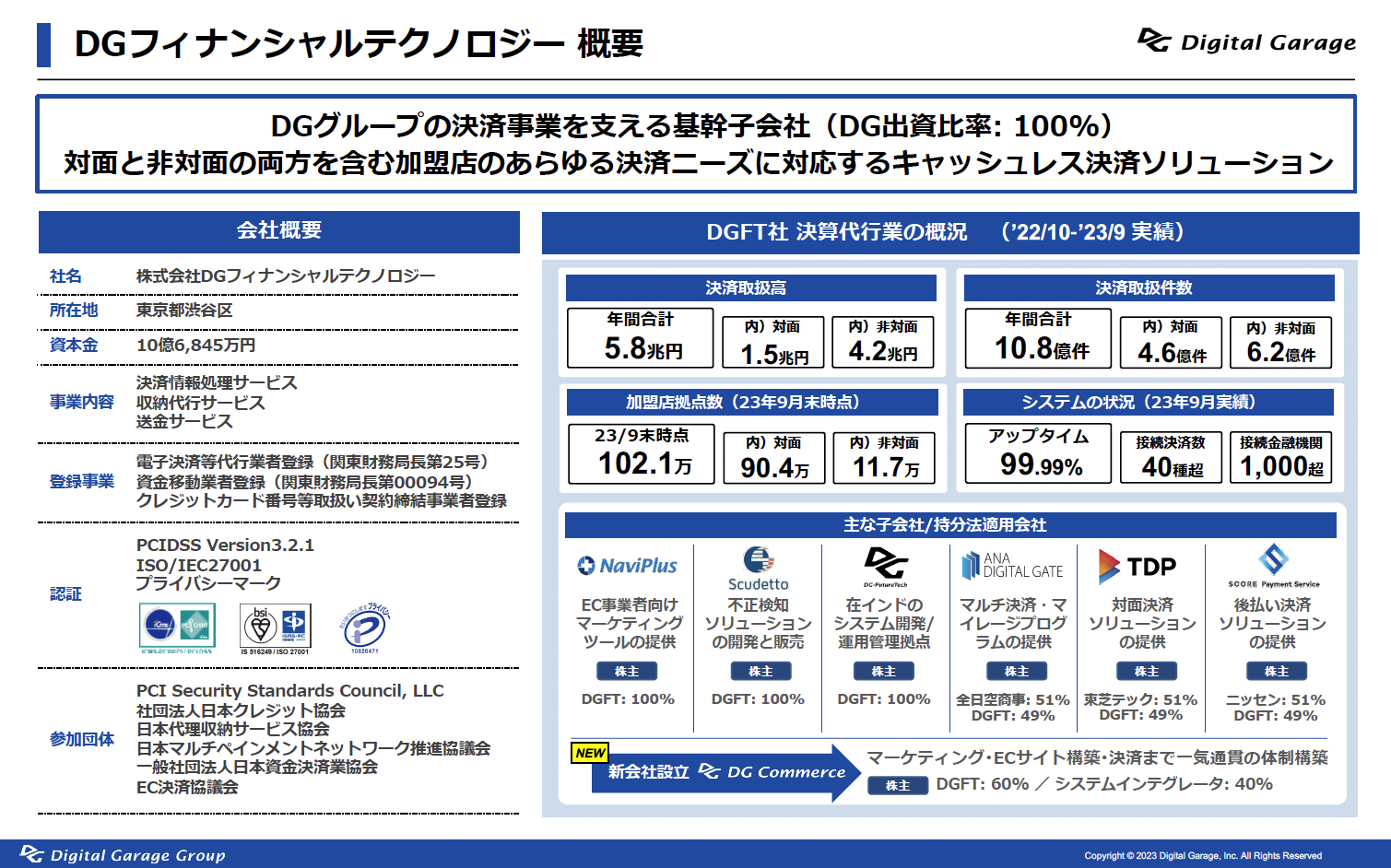Click the 資本金 row label
Image resolution: width=1391 pixels, height=868 pixels.
(x=74, y=346)
